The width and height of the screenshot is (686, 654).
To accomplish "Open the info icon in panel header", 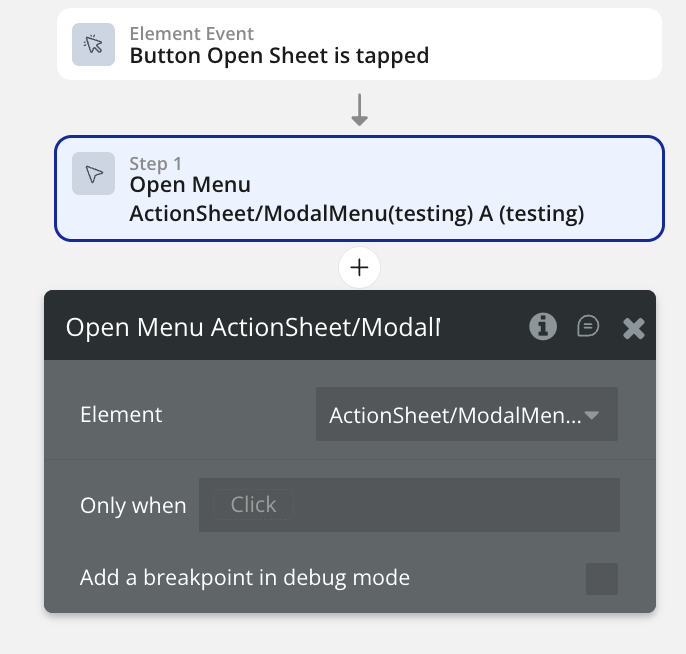I will coord(543,326).
